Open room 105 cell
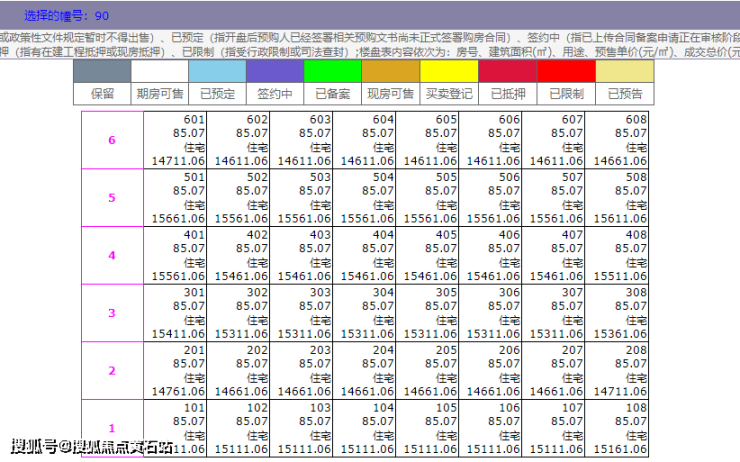Viewport: 740px width, 462px height. (427, 428)
